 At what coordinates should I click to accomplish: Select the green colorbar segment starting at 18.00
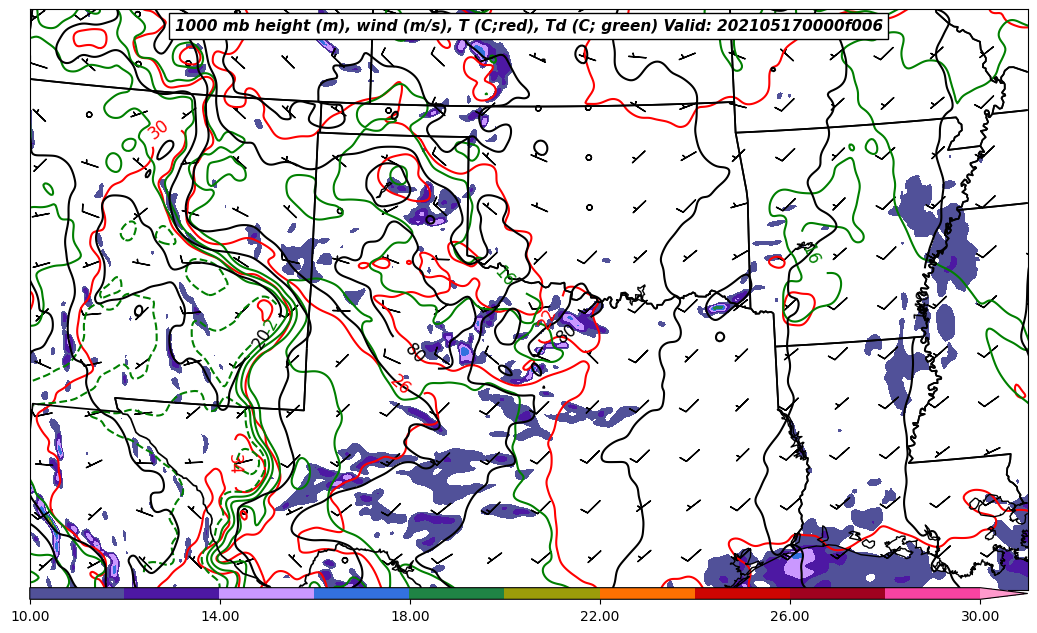[x=457, y=593]
